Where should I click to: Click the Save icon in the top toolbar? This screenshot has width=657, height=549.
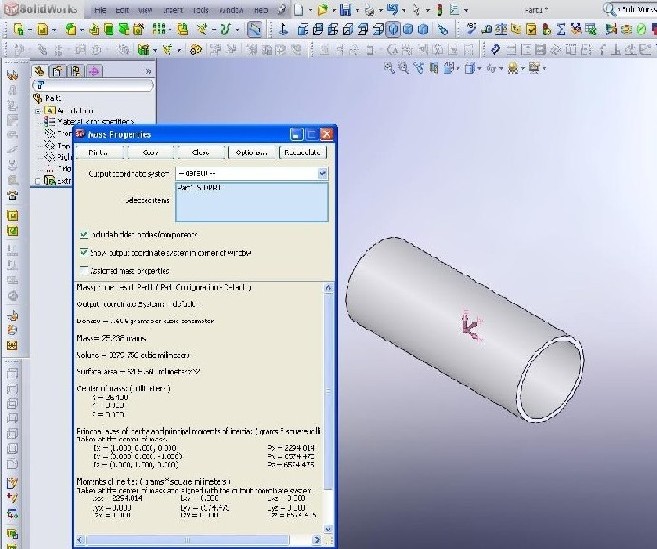tap(344, 9)
